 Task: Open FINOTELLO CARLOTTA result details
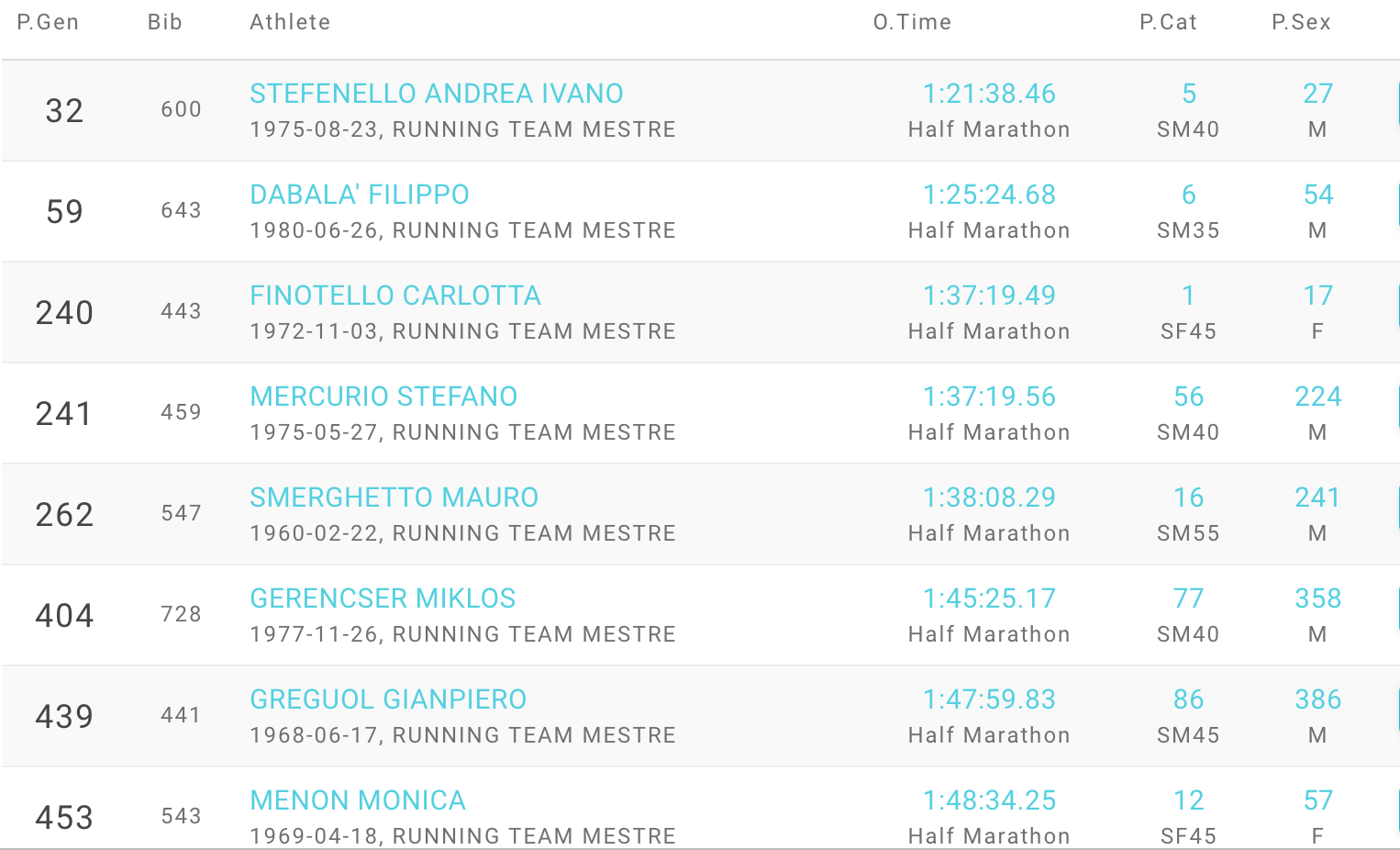(394, 296)
